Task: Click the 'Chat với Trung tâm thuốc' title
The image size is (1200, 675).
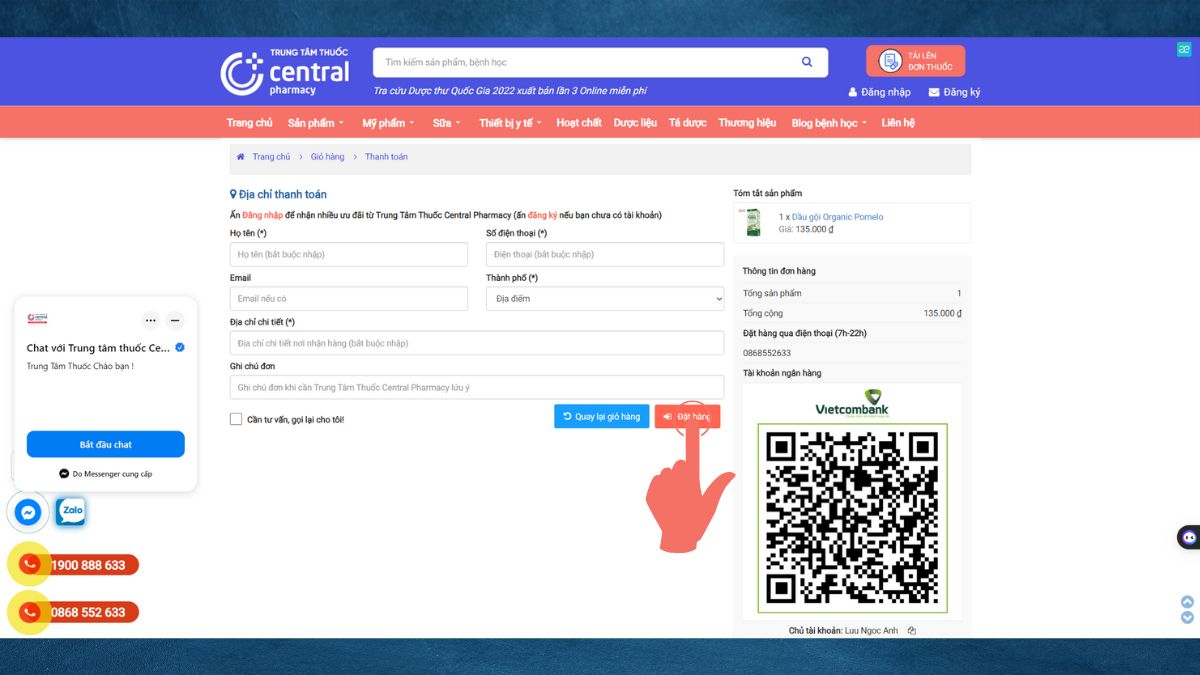Action: pos(99,348)
